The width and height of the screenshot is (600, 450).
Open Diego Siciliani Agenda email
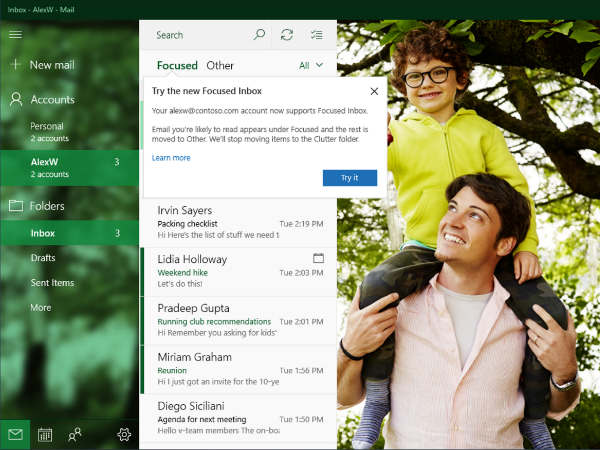tap(239, 419)
